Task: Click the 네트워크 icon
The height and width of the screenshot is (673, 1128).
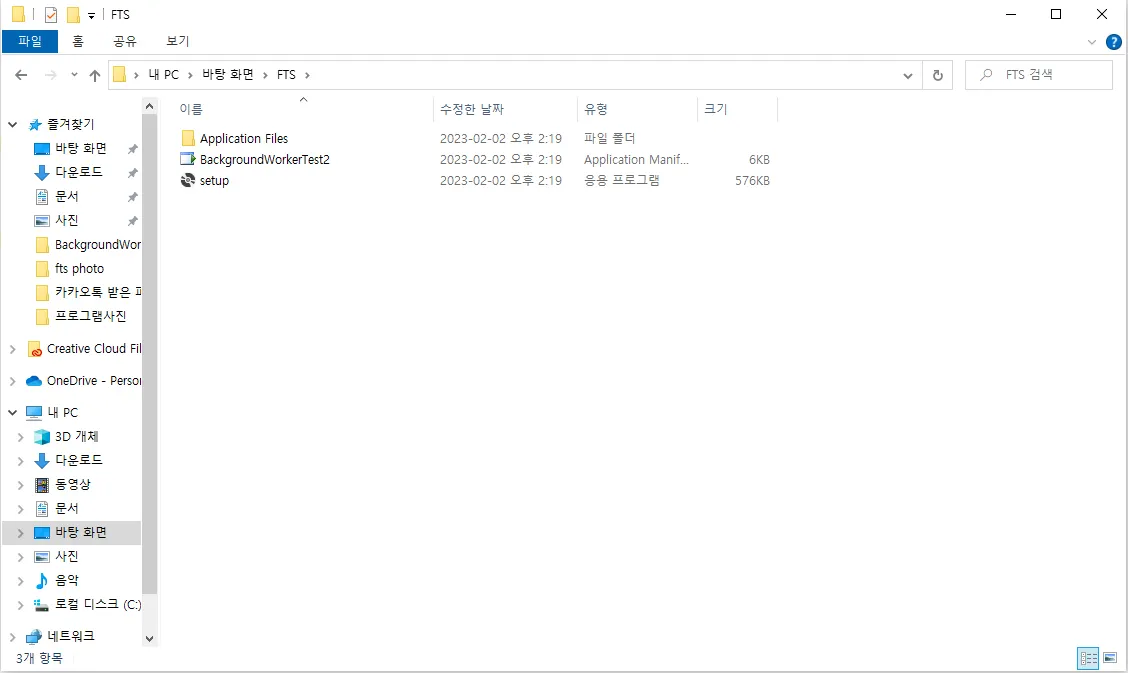Action: pos(34,636)
